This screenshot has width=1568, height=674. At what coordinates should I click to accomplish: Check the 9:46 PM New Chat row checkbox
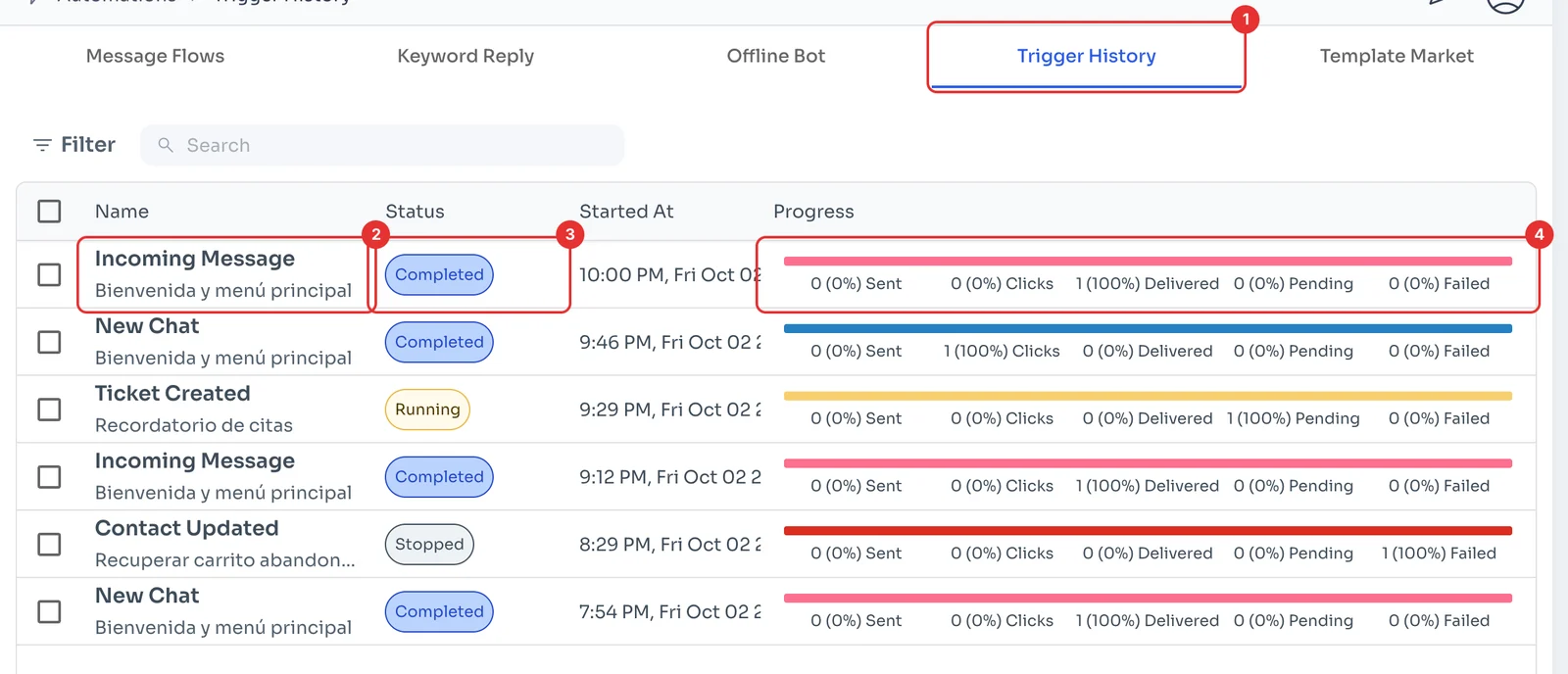49,342
